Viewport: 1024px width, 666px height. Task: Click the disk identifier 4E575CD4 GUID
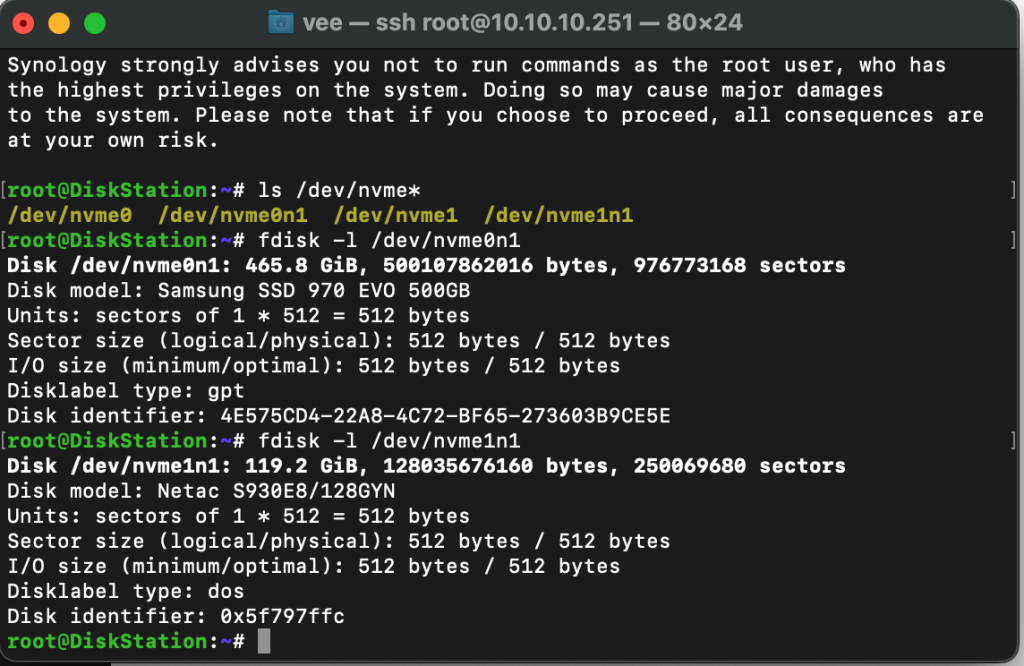(x=445, y=416)
